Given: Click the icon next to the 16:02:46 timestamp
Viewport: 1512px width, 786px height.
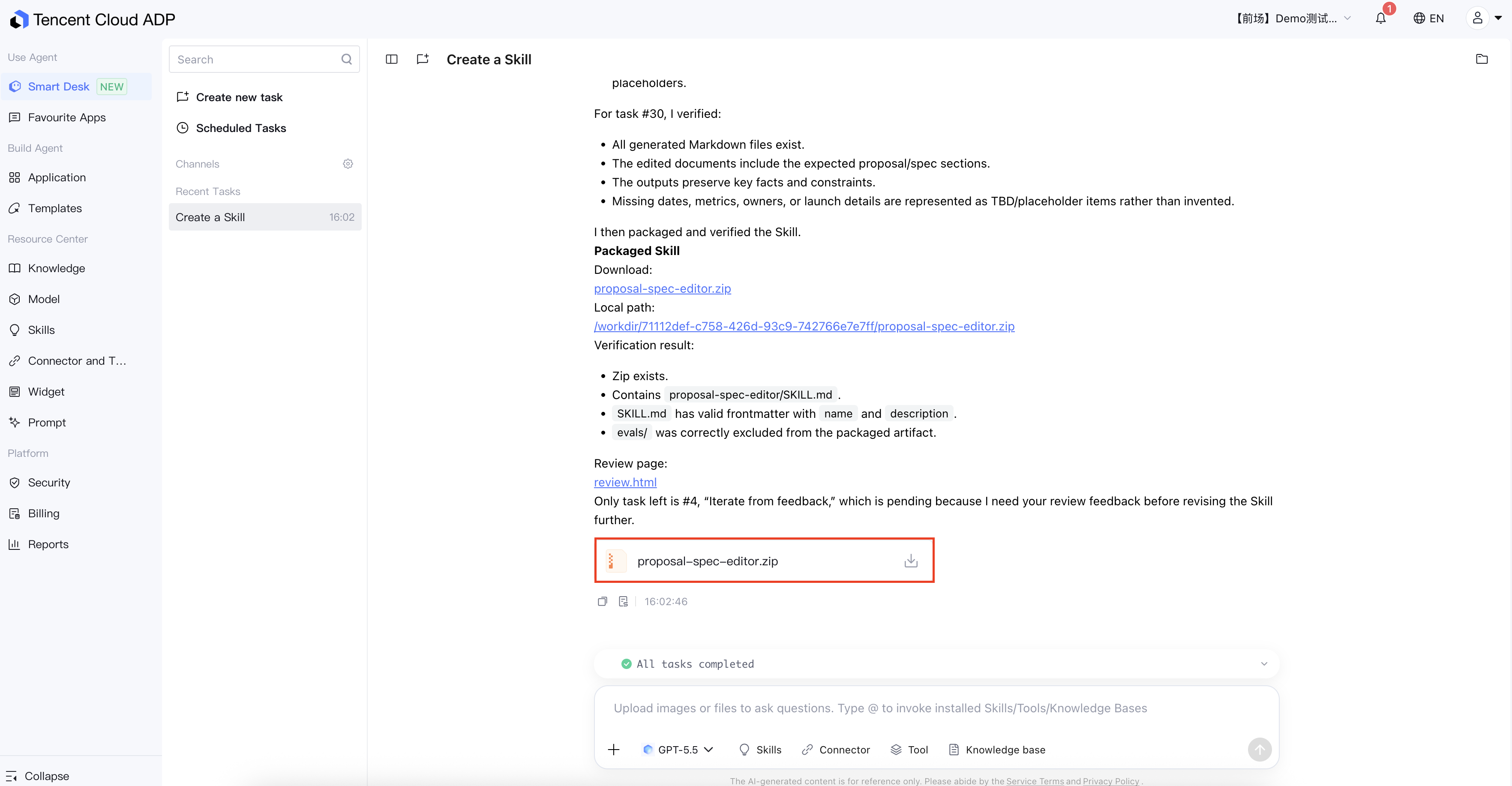Looking at the screenshot, I should [623, 602].
